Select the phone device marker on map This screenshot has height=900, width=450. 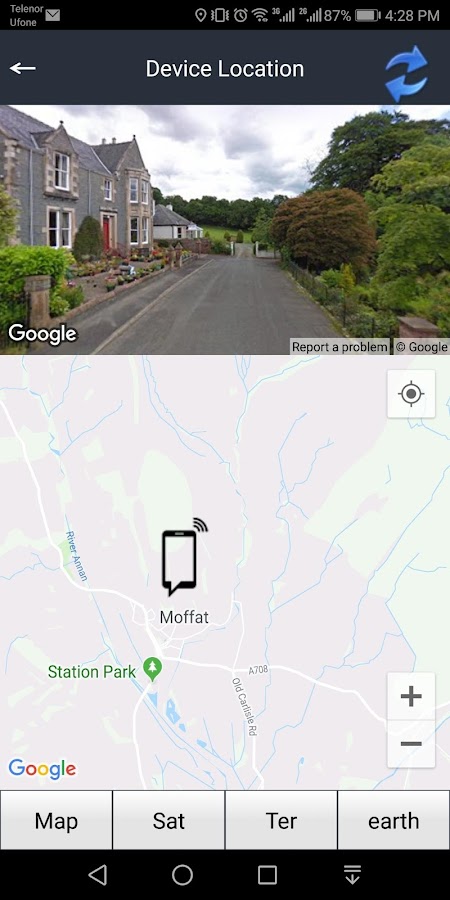(184, 556)
